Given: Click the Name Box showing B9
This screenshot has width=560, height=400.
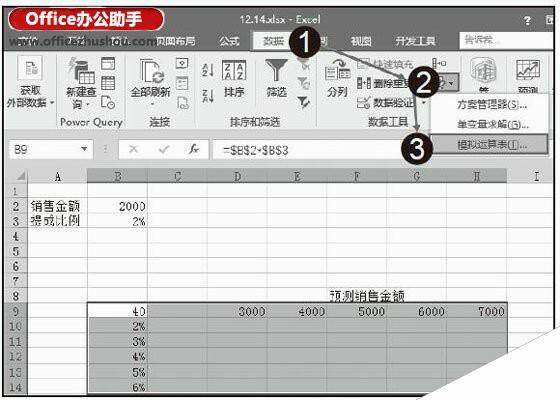Looking at the screenshot, I should coord(51,149).
